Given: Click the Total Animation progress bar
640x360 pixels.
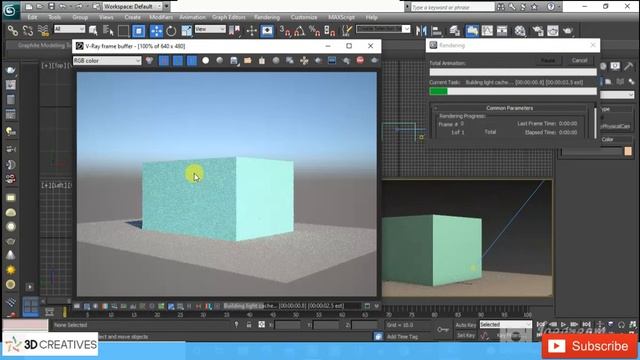Looking at the screenshot, I should pos(513,72).
